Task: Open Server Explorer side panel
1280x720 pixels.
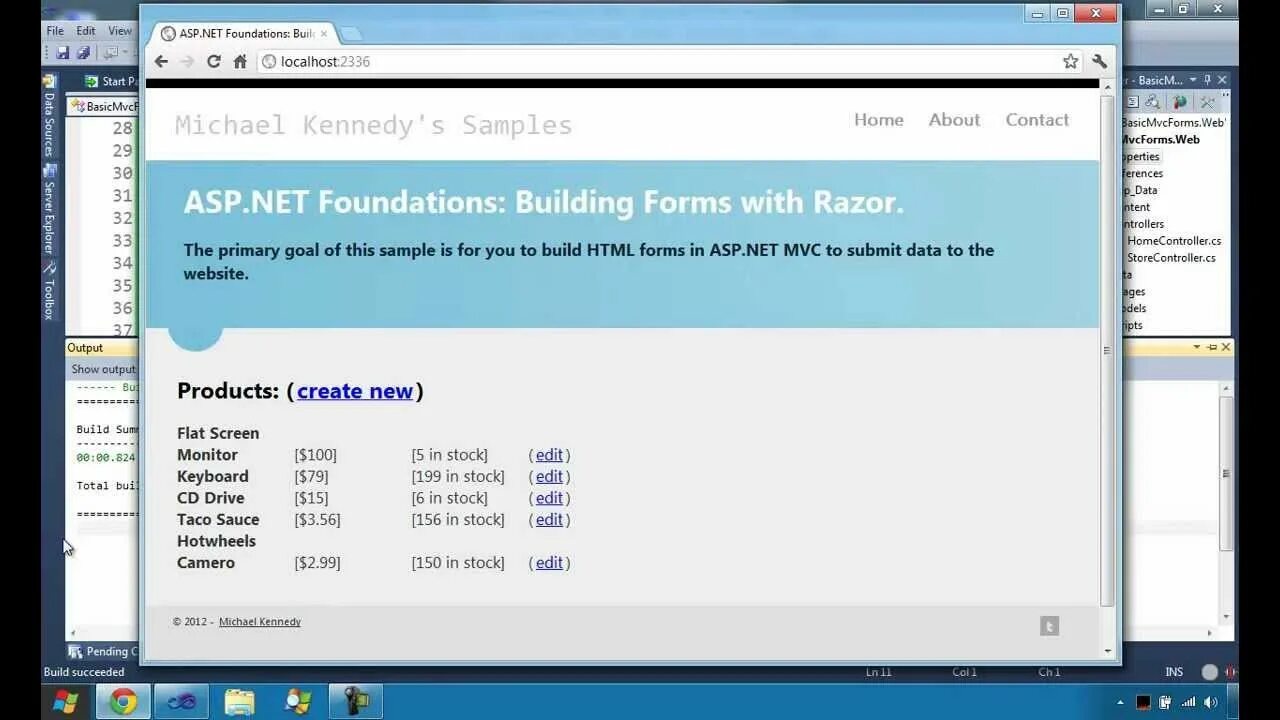Action: pyautogui.click(x=49, y=209)
